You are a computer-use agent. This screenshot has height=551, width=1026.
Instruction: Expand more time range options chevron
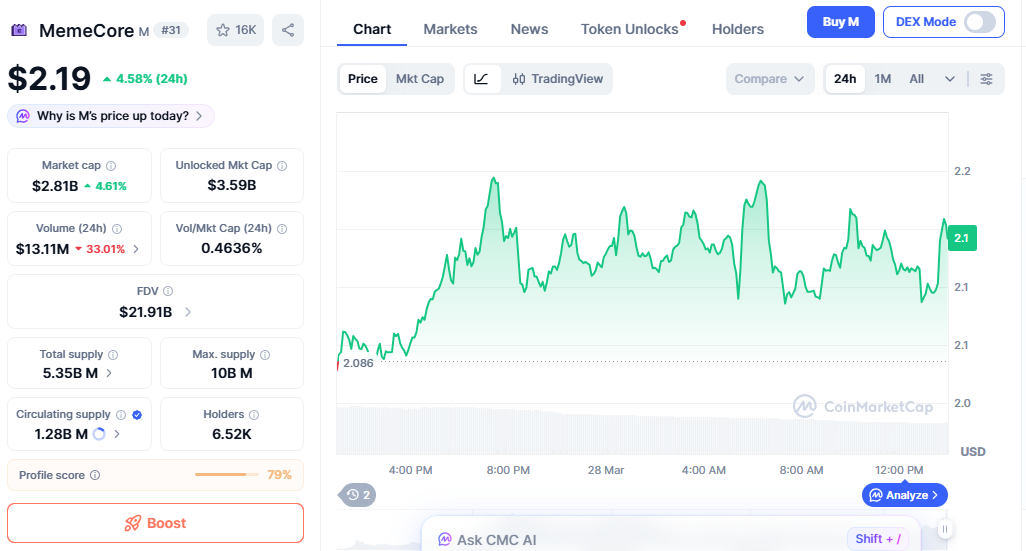(949, 79)
